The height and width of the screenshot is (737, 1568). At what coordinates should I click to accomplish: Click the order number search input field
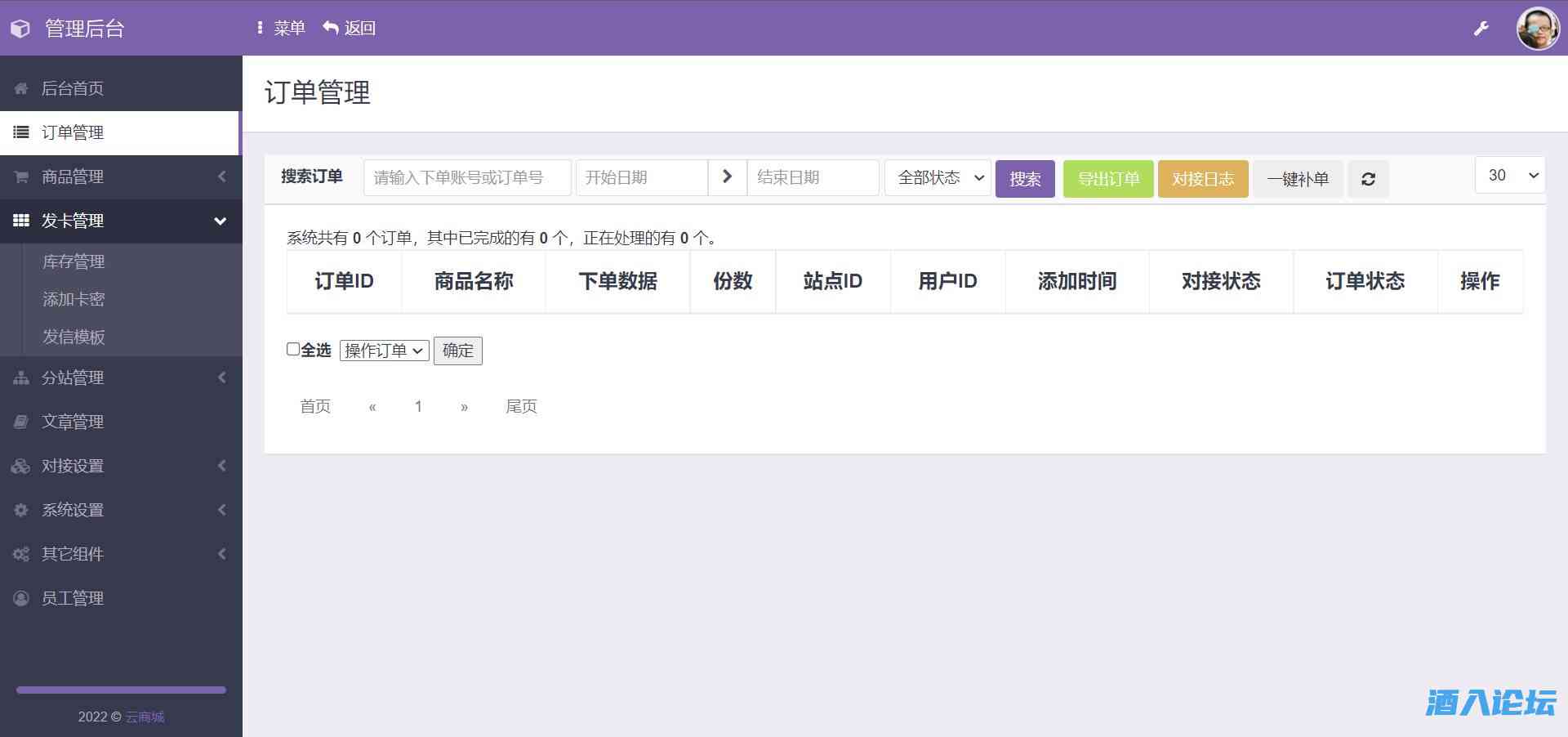click(x=466, y=178)
